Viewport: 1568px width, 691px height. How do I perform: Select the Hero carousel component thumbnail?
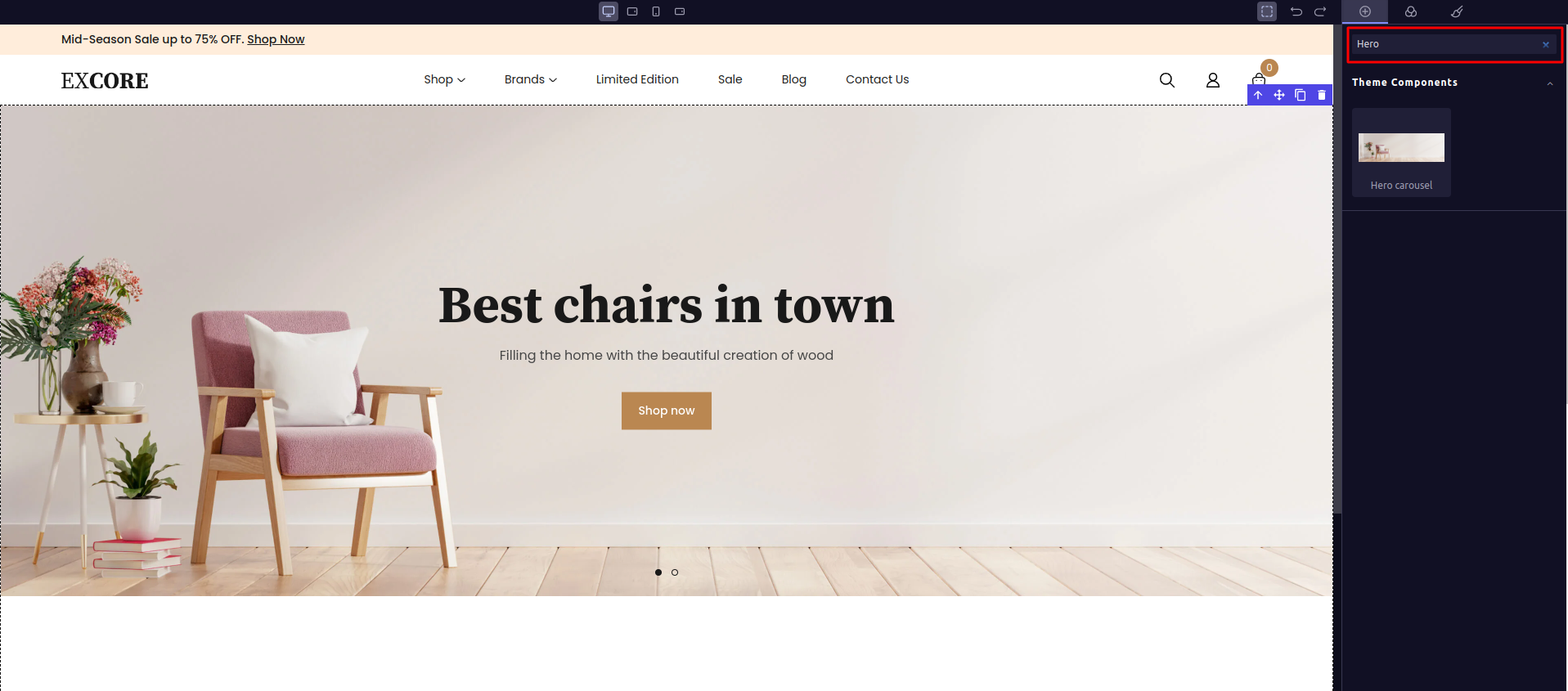click(x=1401, y=152)
